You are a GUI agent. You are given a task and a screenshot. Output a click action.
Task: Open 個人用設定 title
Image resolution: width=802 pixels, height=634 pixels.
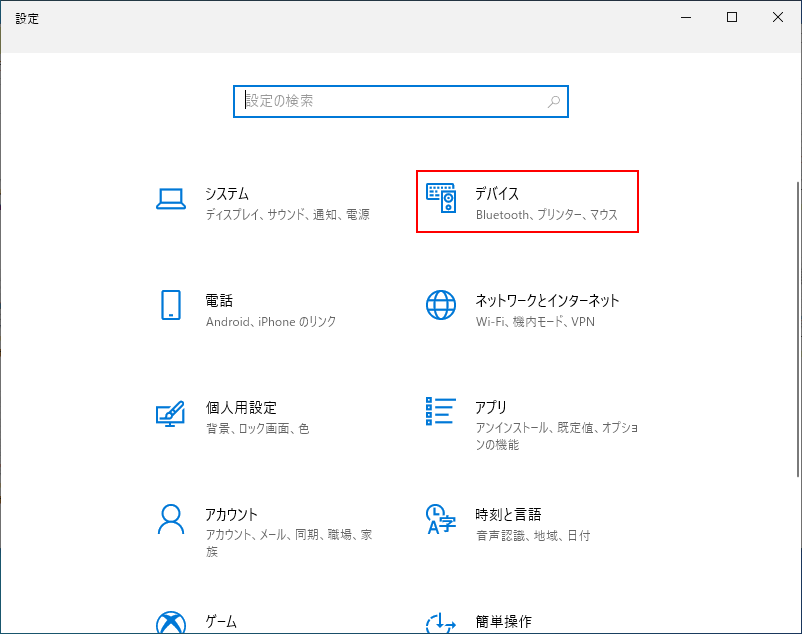241,407
